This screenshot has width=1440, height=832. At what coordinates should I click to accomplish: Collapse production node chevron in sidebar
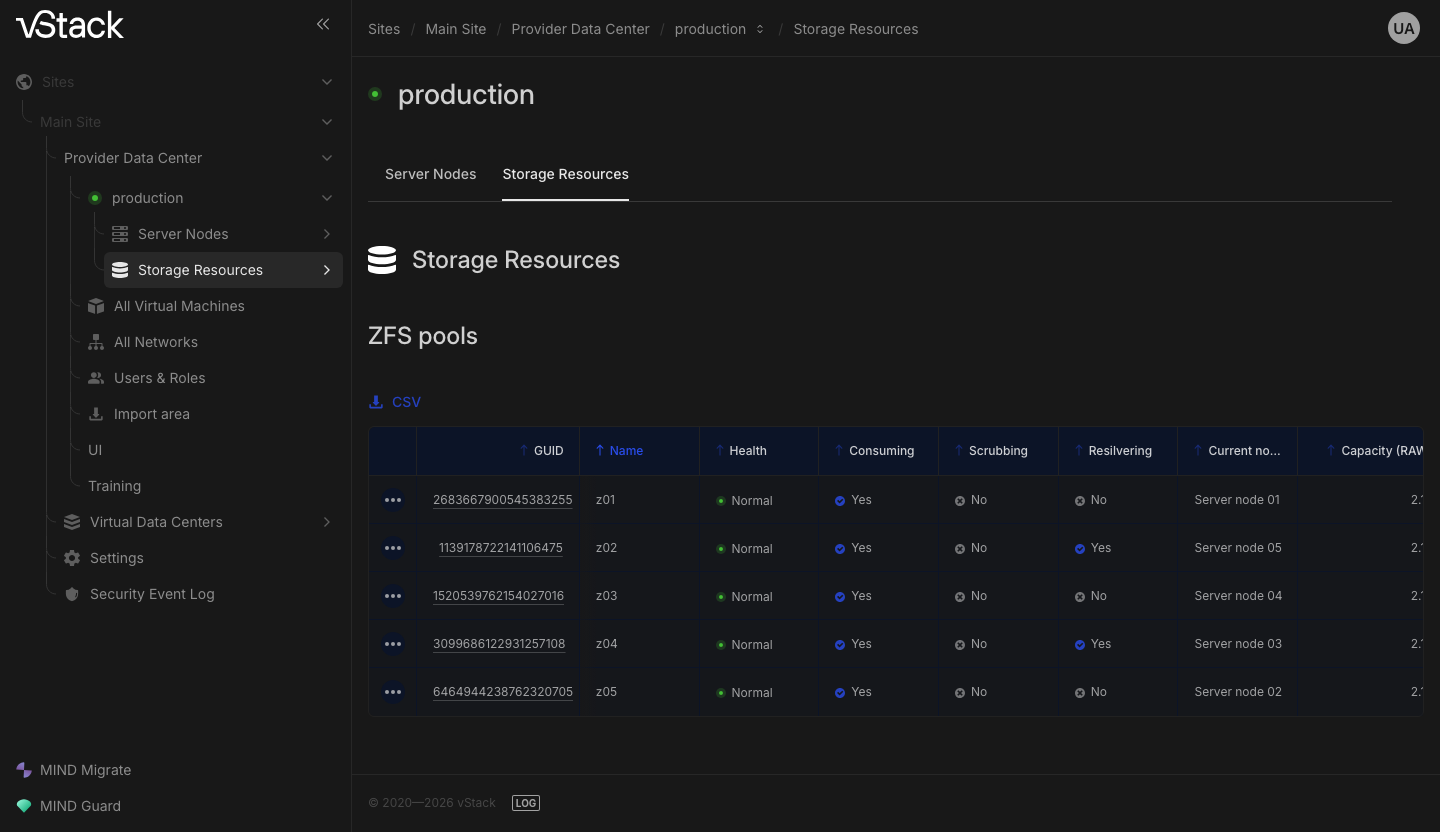pos(327,198)
